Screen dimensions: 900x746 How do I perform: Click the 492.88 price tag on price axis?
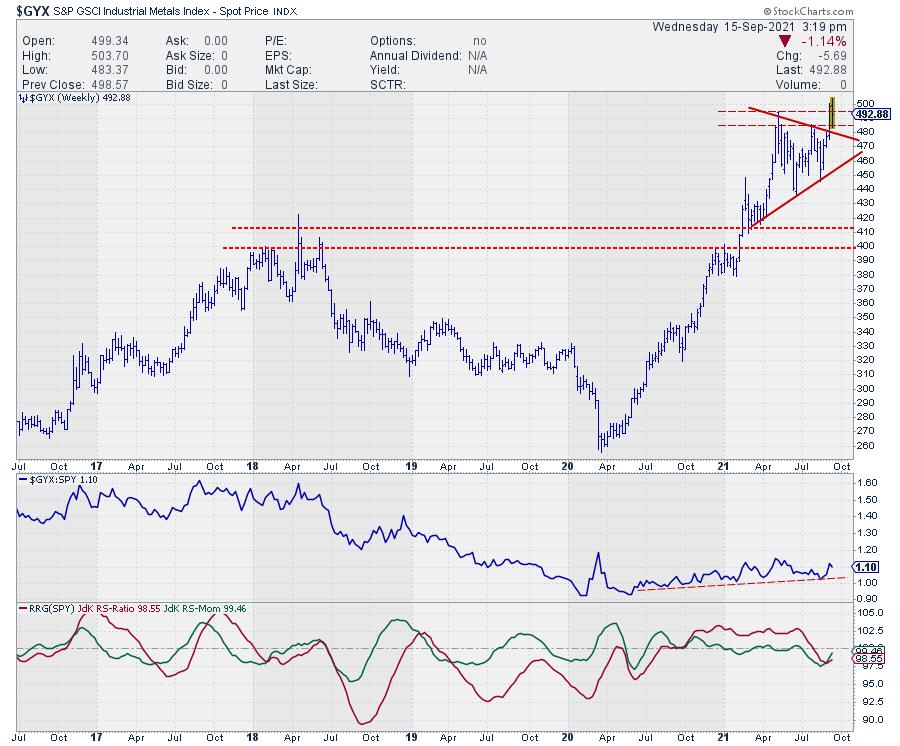click(869, 113)
